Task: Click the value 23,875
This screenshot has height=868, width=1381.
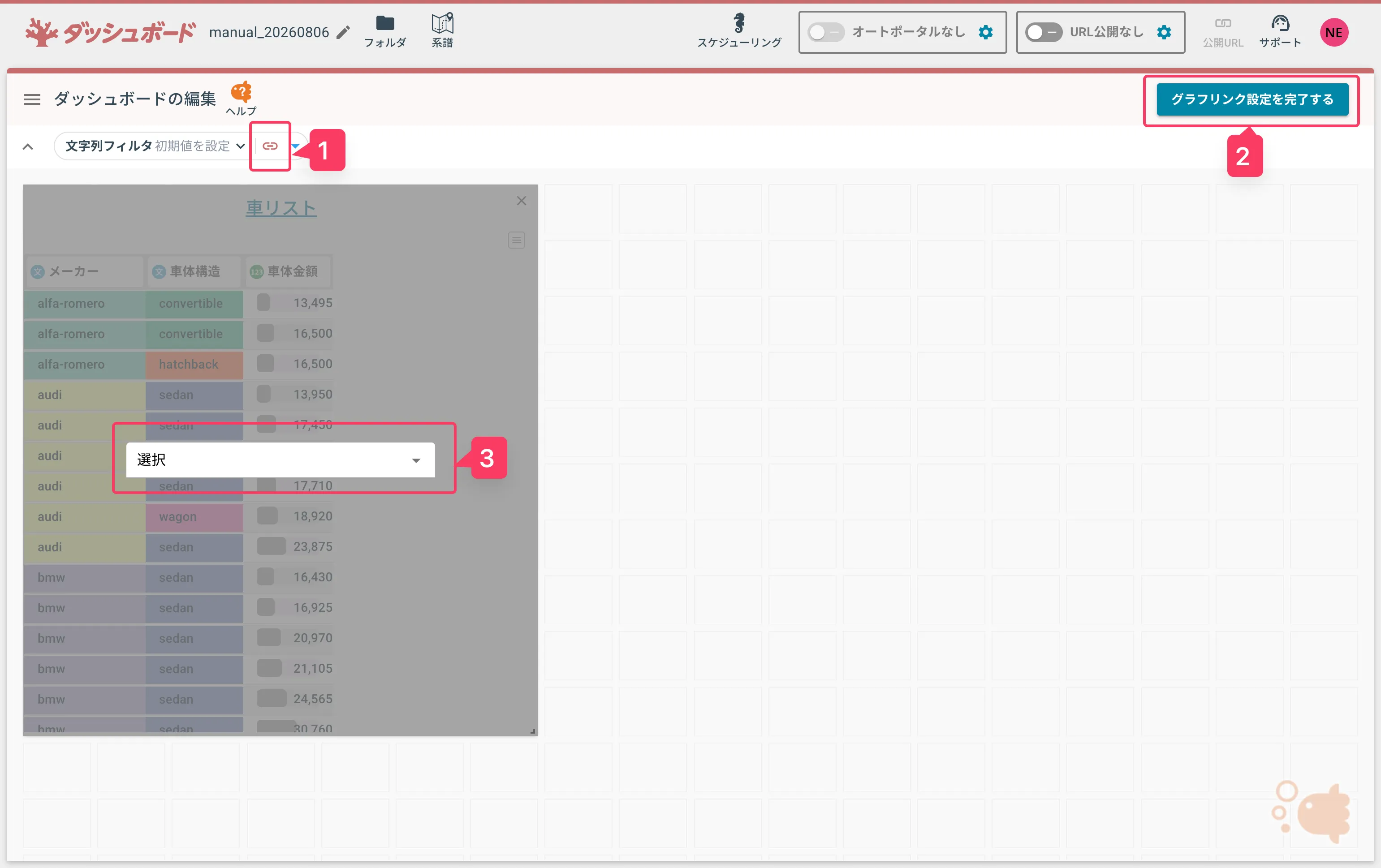Action: coord(313,546)
